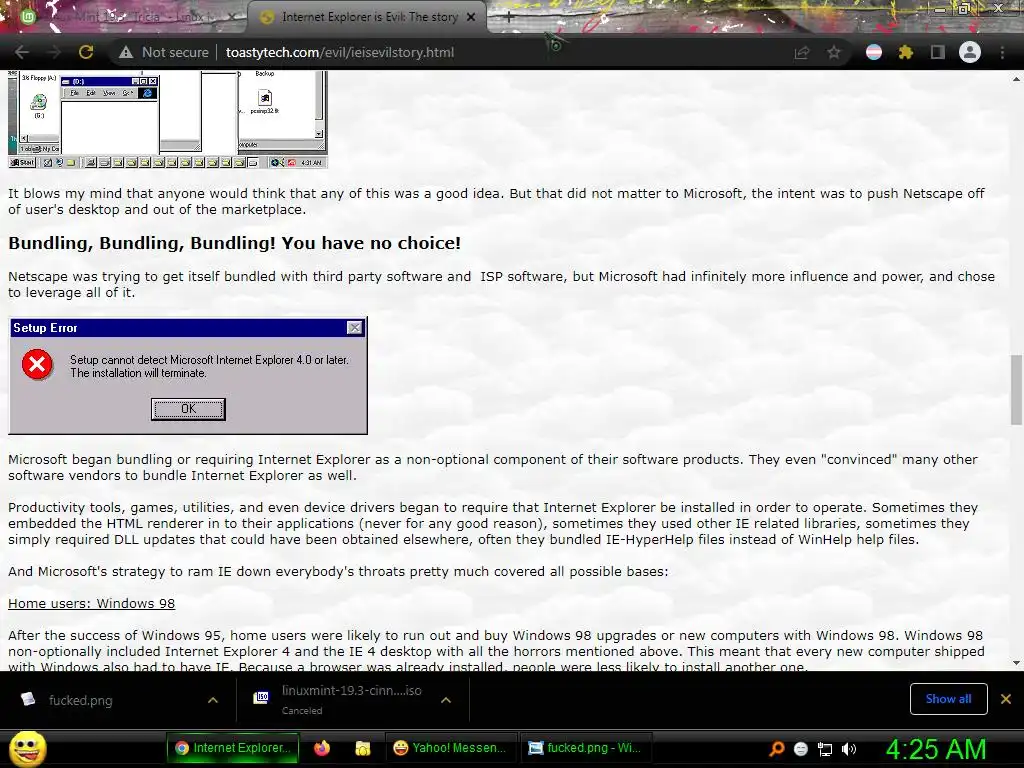Reload the current page
Viewport: 1024px width, 768px height.
[x=86, y=52]
